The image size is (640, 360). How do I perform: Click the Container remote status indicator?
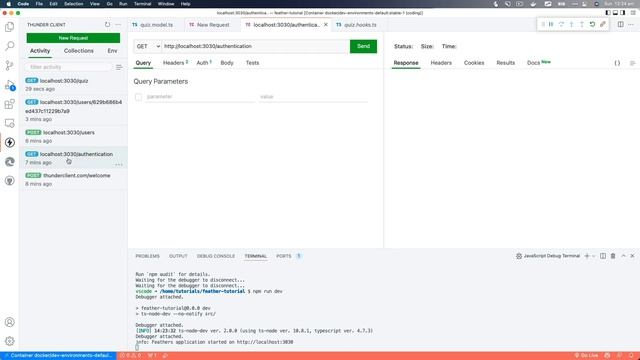pyautogui.click(x=58, y=356)
